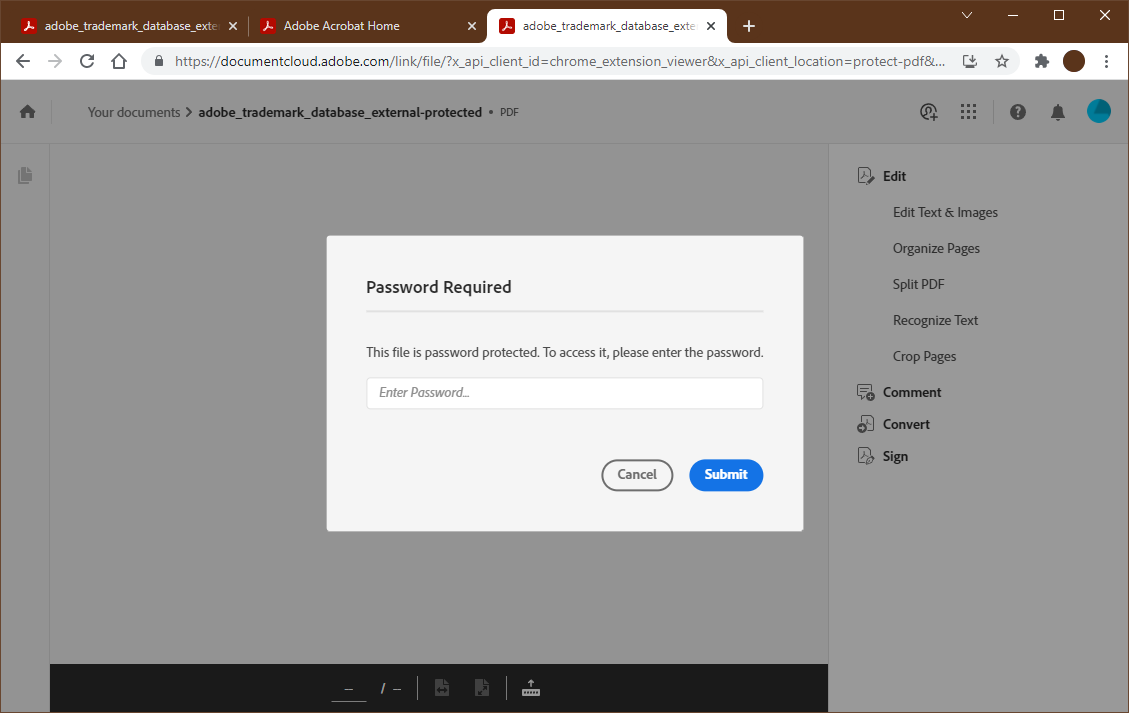Click the Enter Password input field

tap(564, 392)
